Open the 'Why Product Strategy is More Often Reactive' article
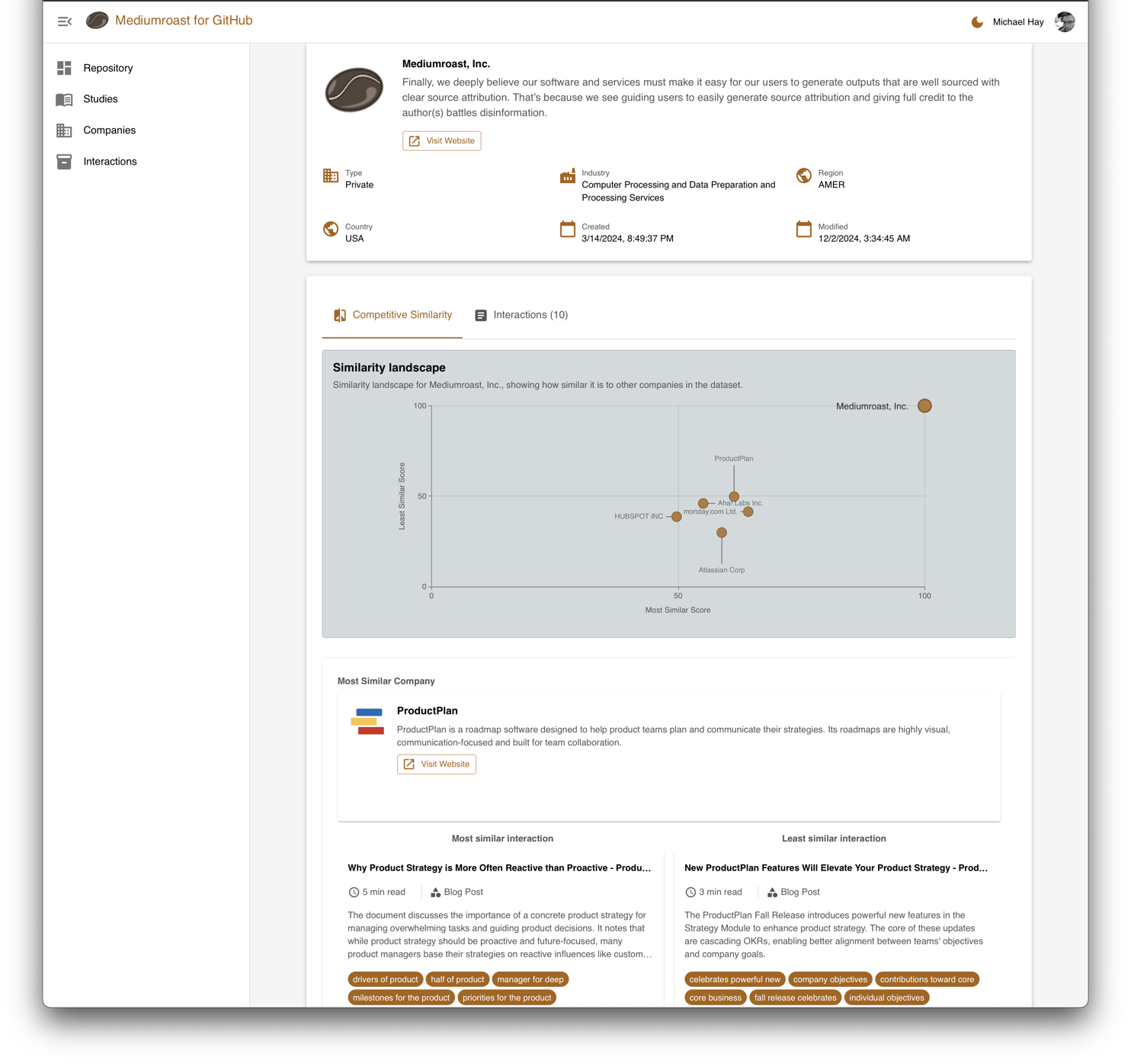Screen dimensions: 1131x1064 coord(499,867)
